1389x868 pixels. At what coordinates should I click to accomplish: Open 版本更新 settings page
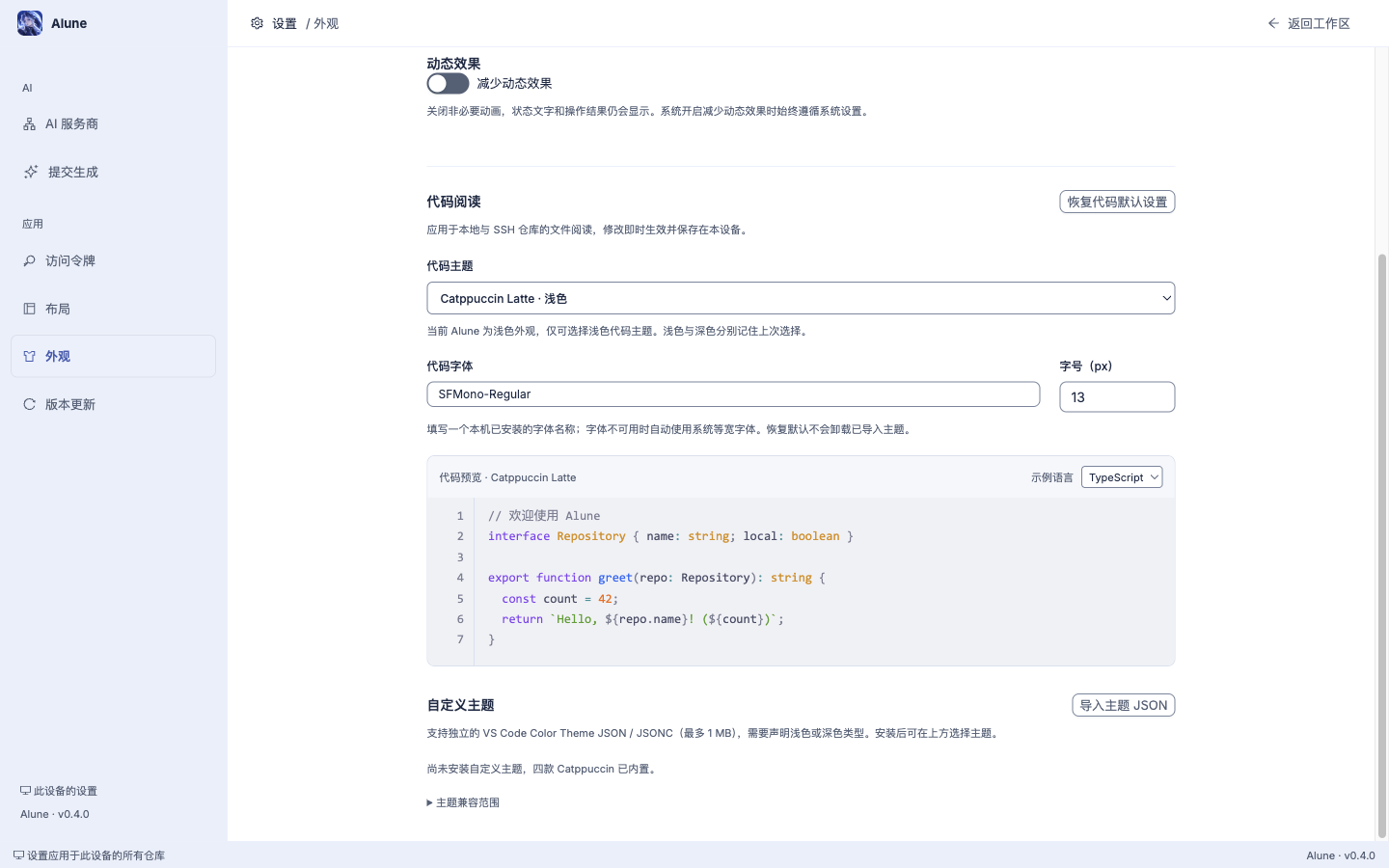tap(113, 404)
